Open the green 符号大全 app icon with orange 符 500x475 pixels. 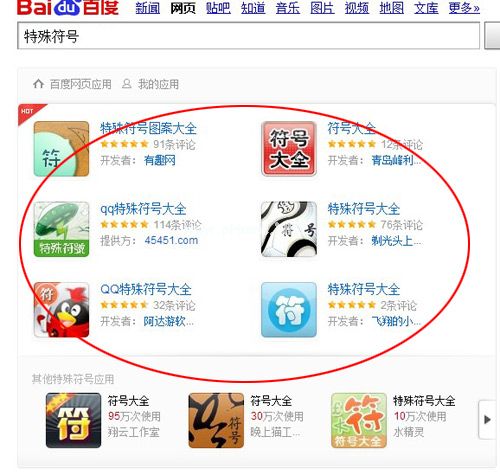point(359,420)
